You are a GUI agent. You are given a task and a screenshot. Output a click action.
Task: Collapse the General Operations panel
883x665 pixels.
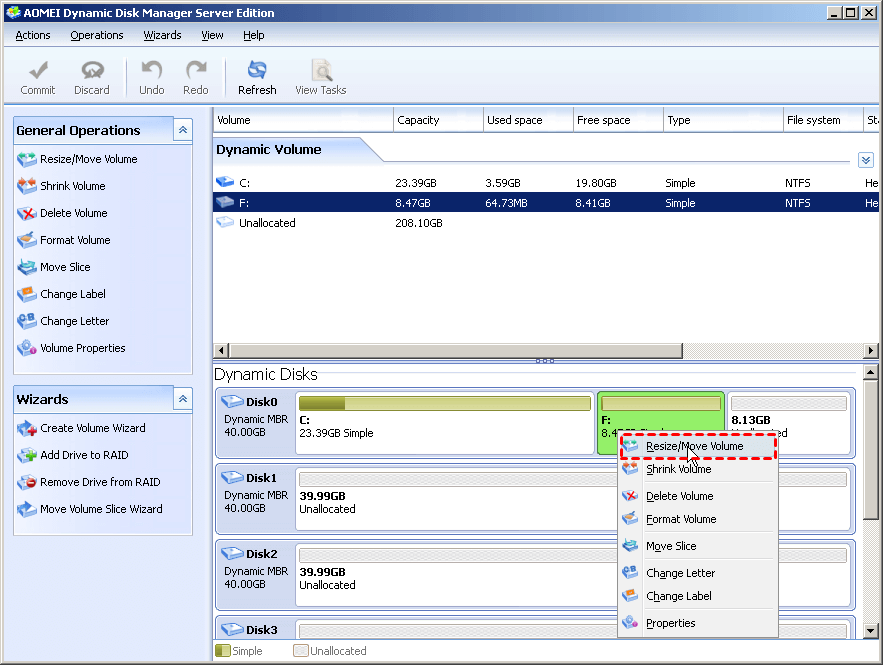point(182,130)
